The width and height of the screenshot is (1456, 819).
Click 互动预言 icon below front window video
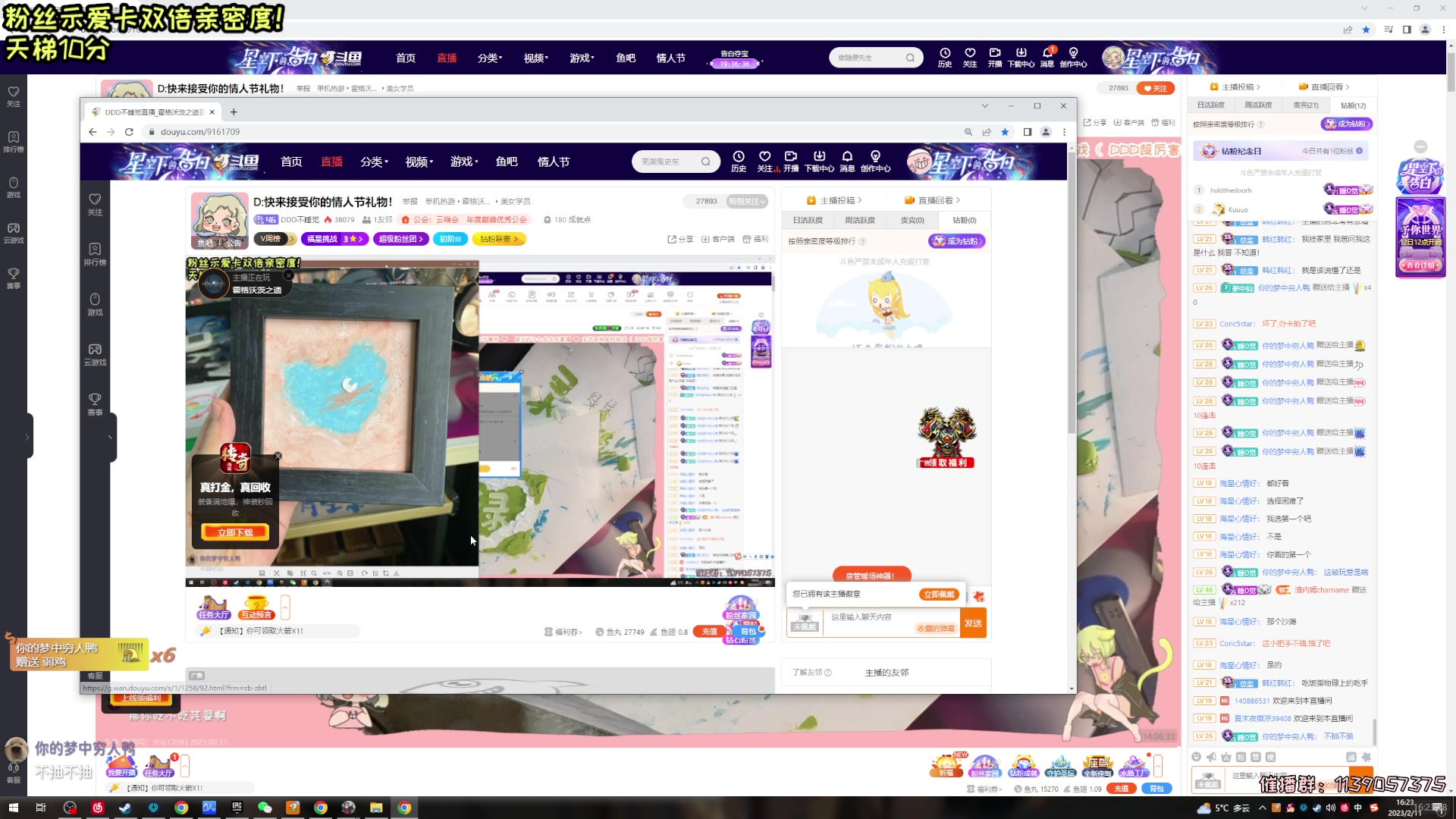[x=256, y=607]
